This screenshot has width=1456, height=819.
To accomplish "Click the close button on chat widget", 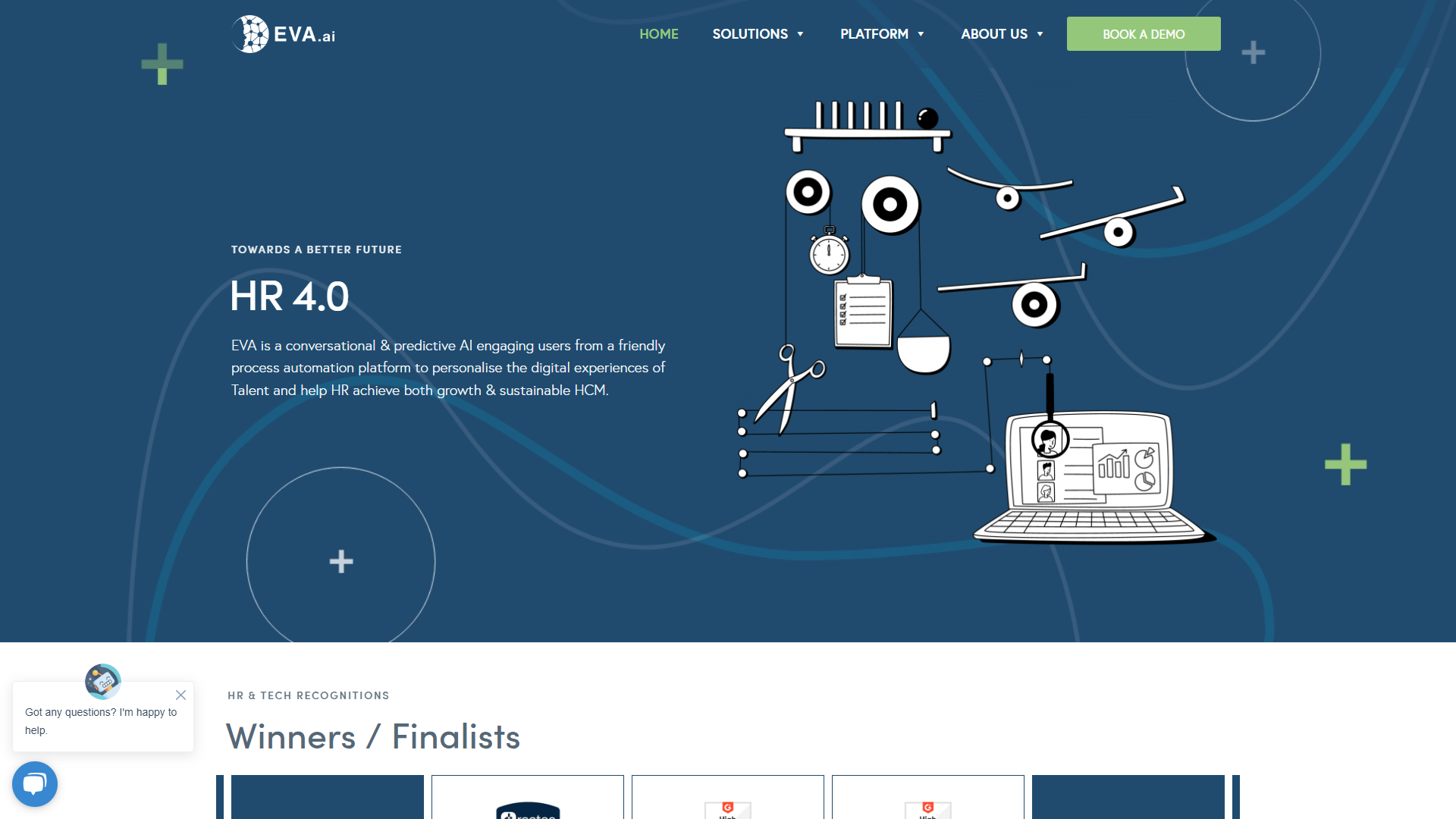I will coord(180,695).
